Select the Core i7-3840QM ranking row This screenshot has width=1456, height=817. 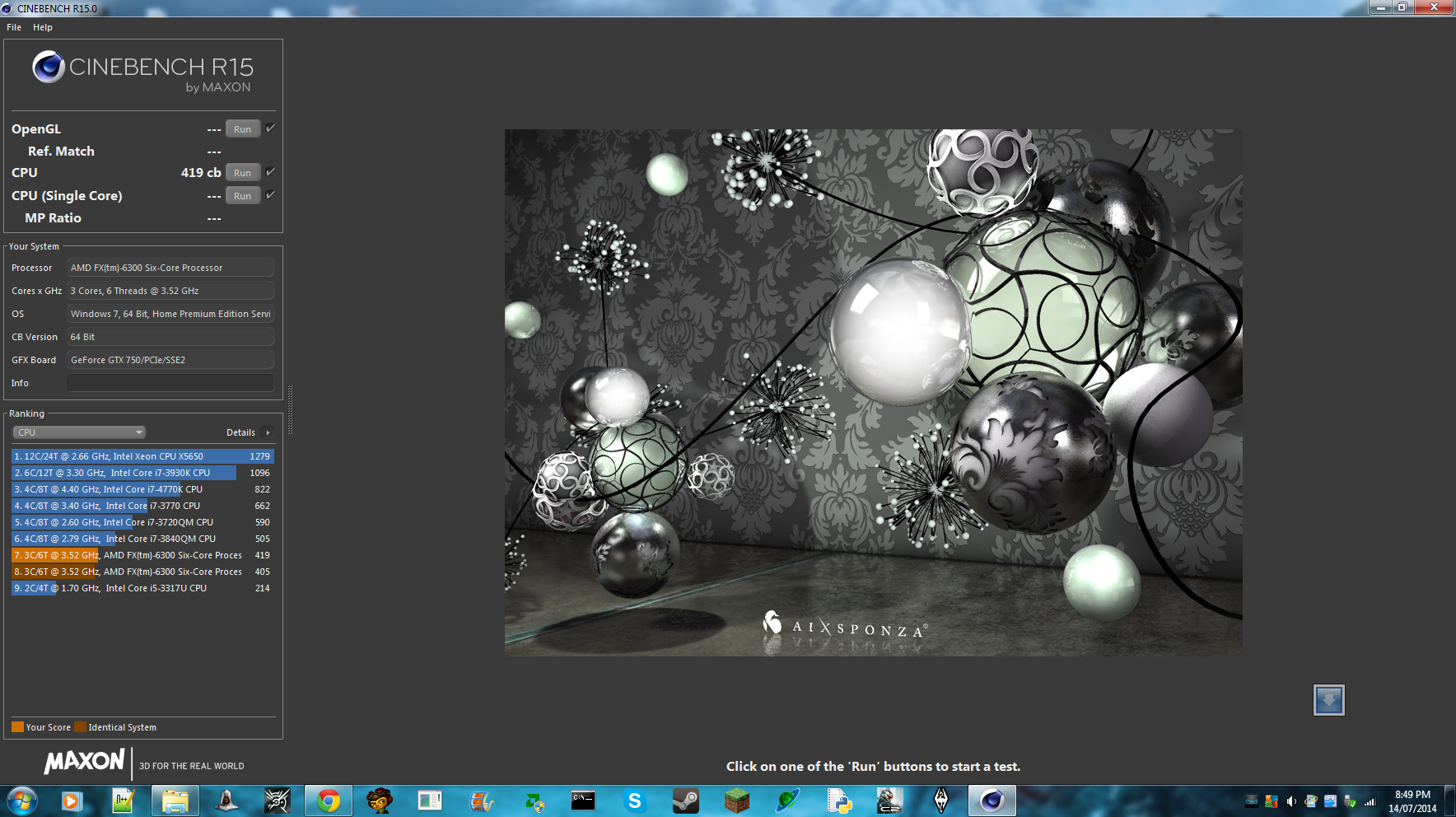coord(143,539)
